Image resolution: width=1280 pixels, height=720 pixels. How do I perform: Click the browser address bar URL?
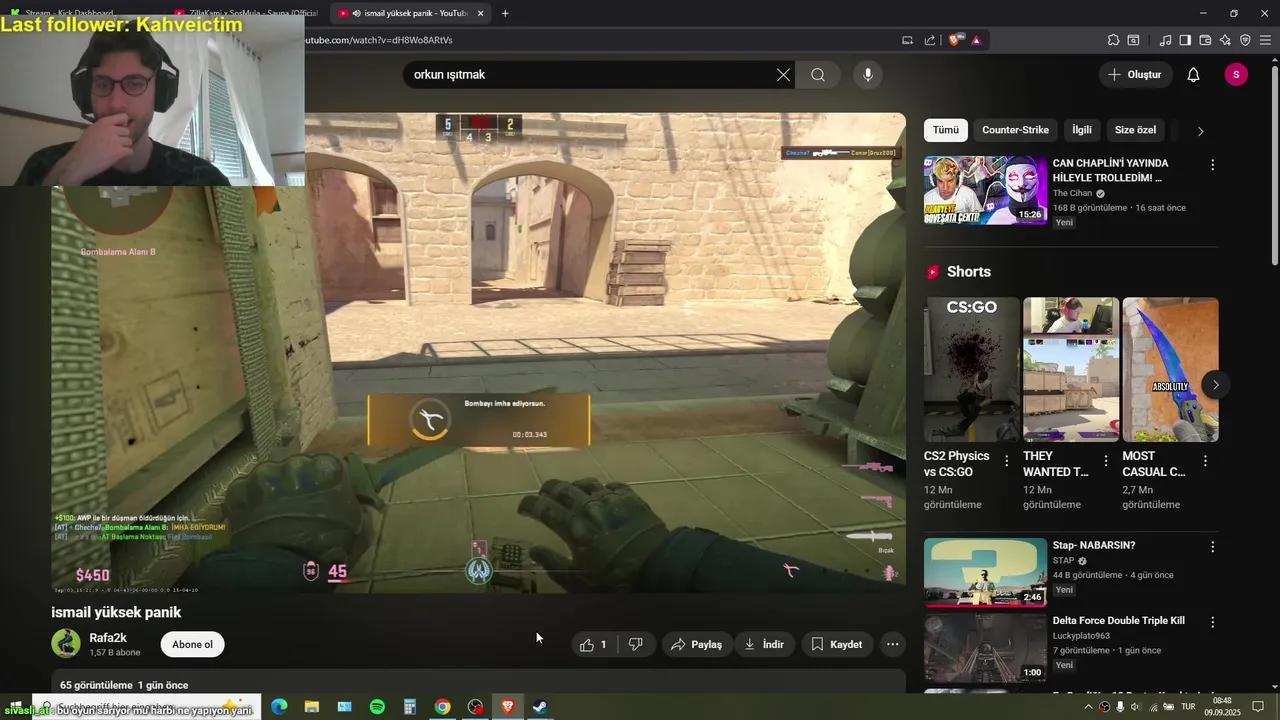pyautogui.click(x=378, y=40)
